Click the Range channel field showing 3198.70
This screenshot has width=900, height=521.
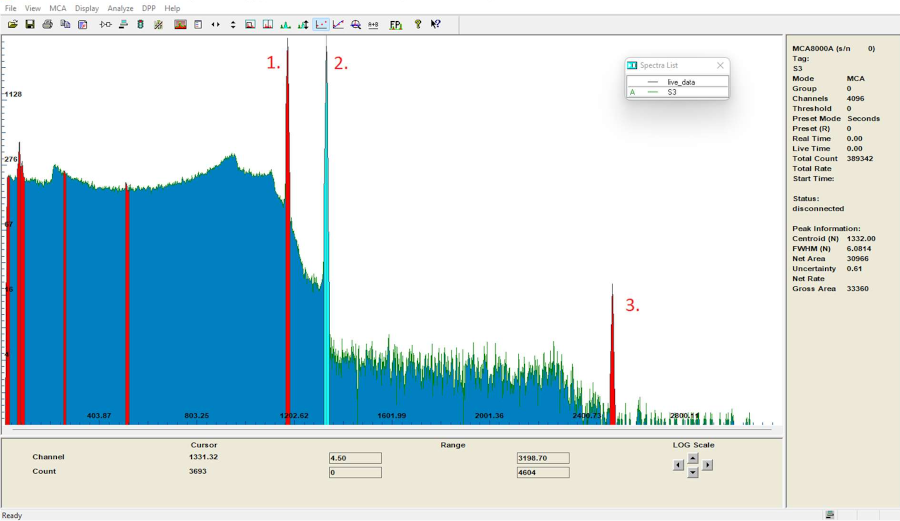click(x=543, y=458)
